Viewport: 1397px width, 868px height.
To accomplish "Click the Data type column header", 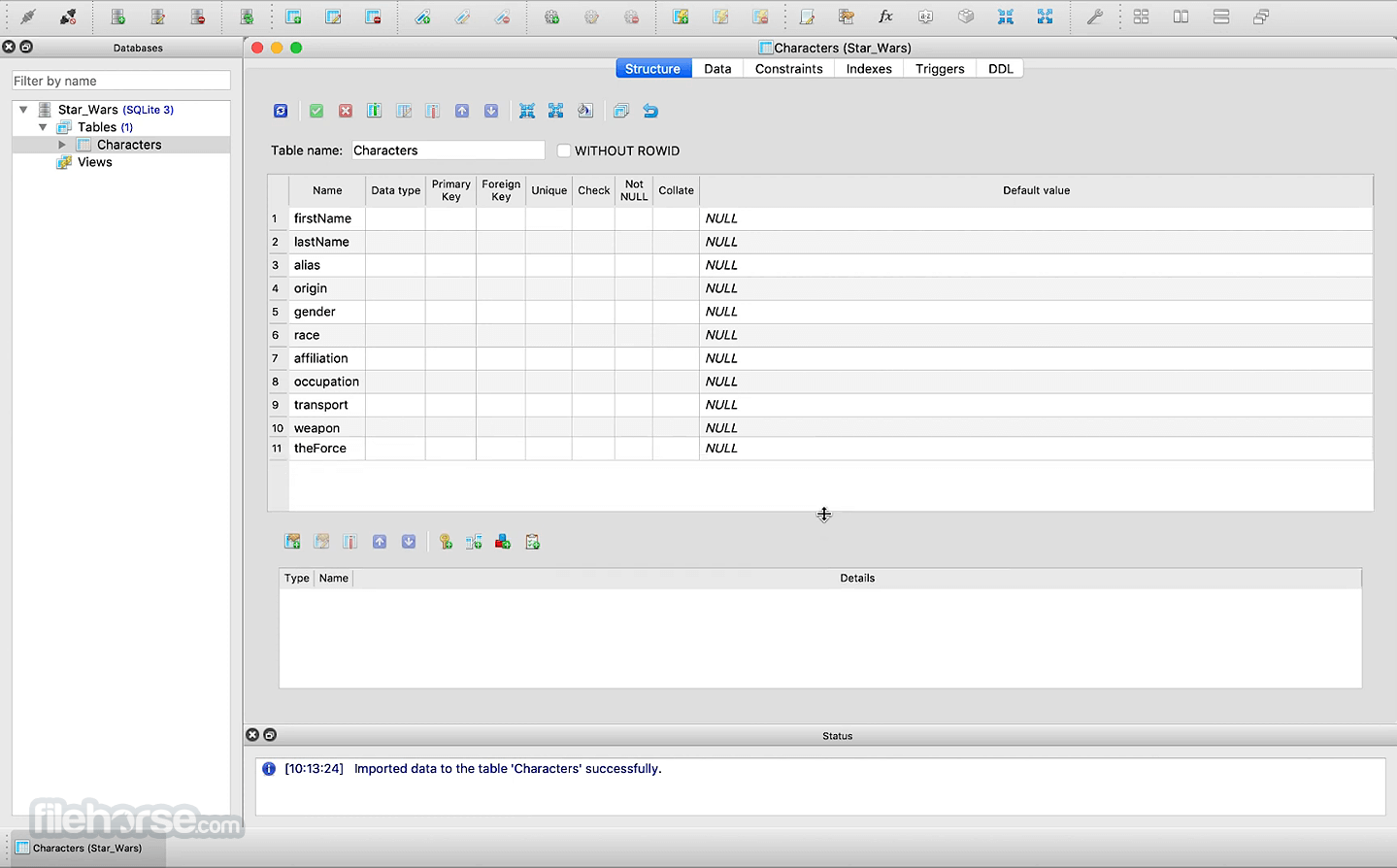I will point(395,190).
